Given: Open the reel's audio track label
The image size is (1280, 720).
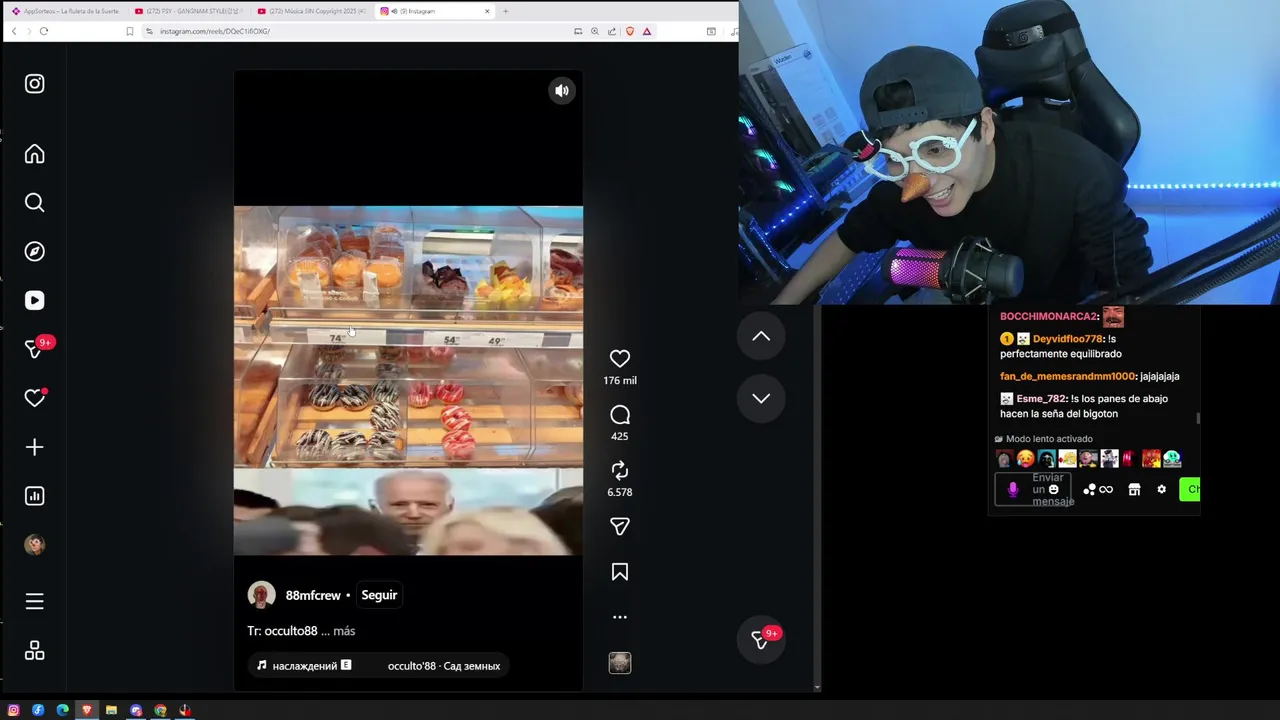Looking at the screenshot, I should coord(378,666).
